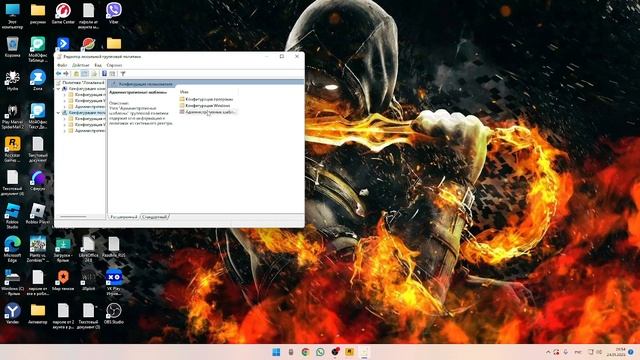Expand Административные шаблоны under user configuration

click(64, 131)
